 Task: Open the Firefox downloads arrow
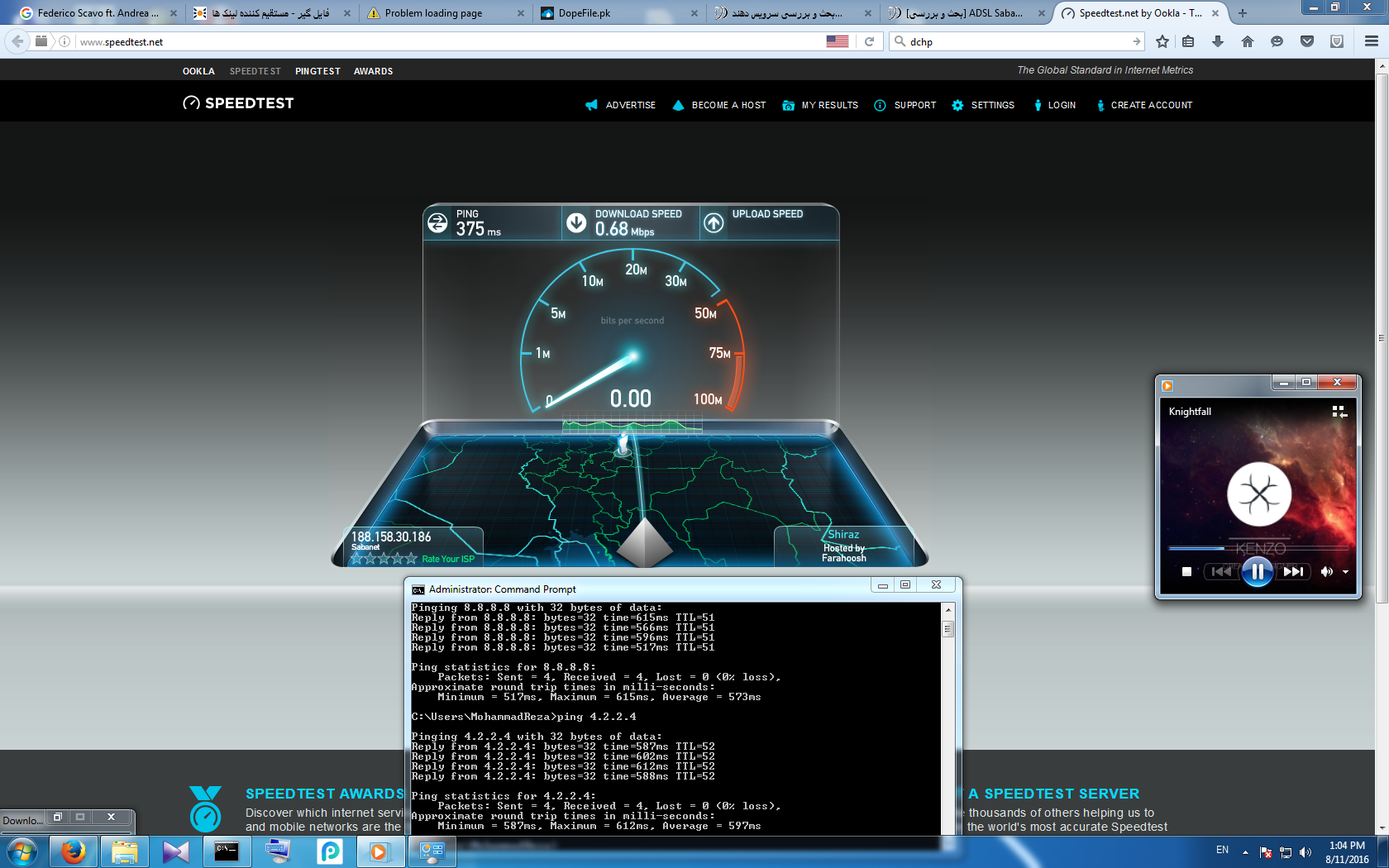pyautogui.click(x=1218, y=41)
